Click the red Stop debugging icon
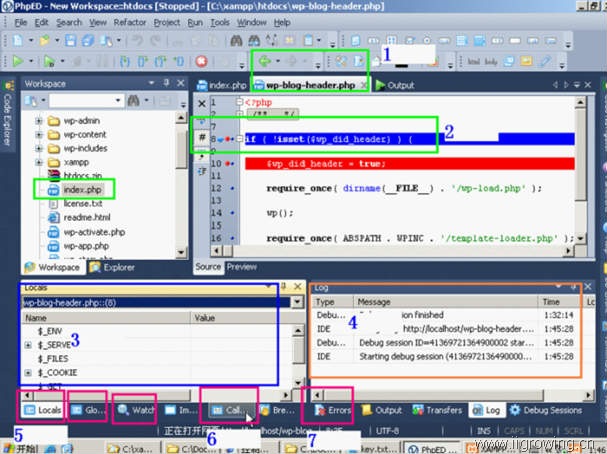 (201, 61)
